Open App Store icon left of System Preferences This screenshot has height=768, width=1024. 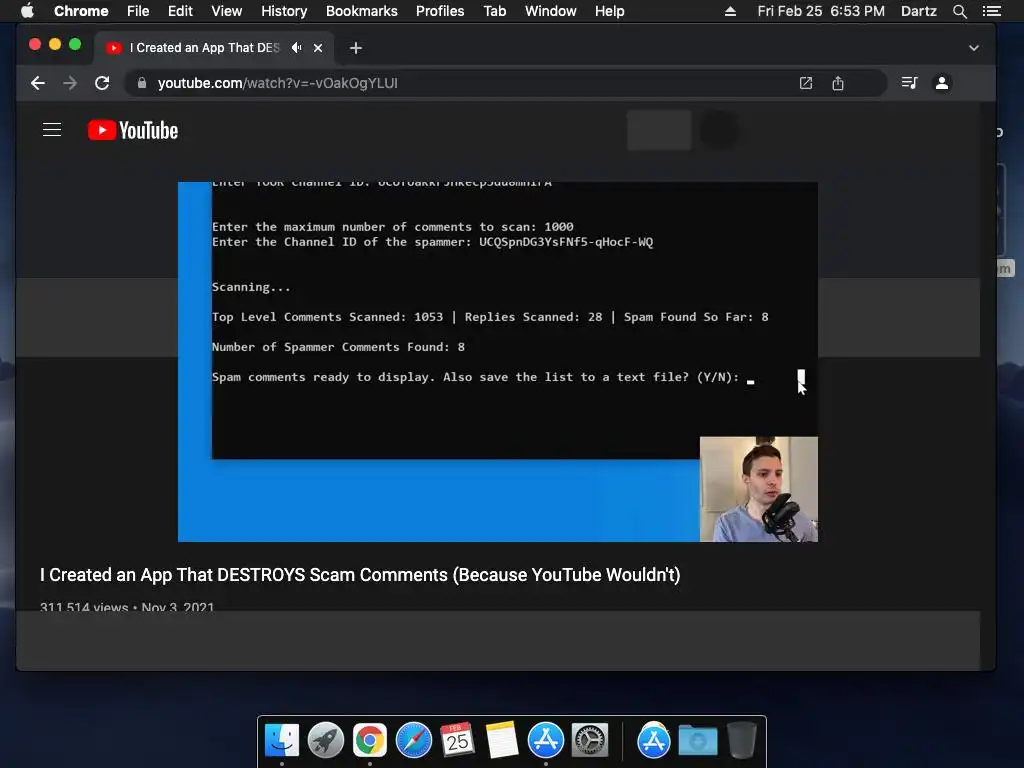pos(546,741)
